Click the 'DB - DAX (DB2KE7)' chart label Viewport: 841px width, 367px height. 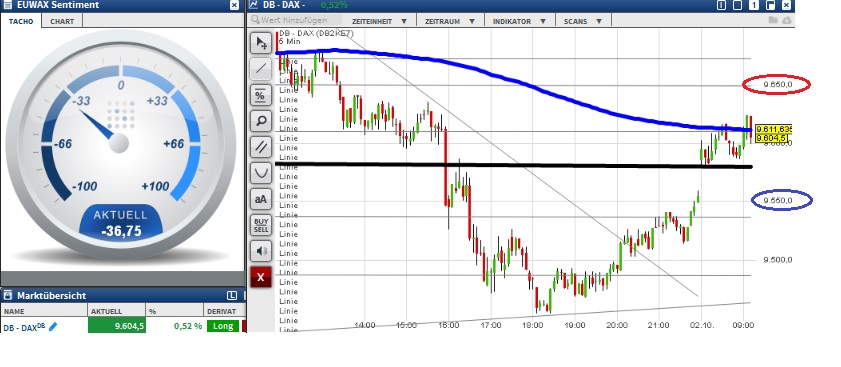(316, 33)
